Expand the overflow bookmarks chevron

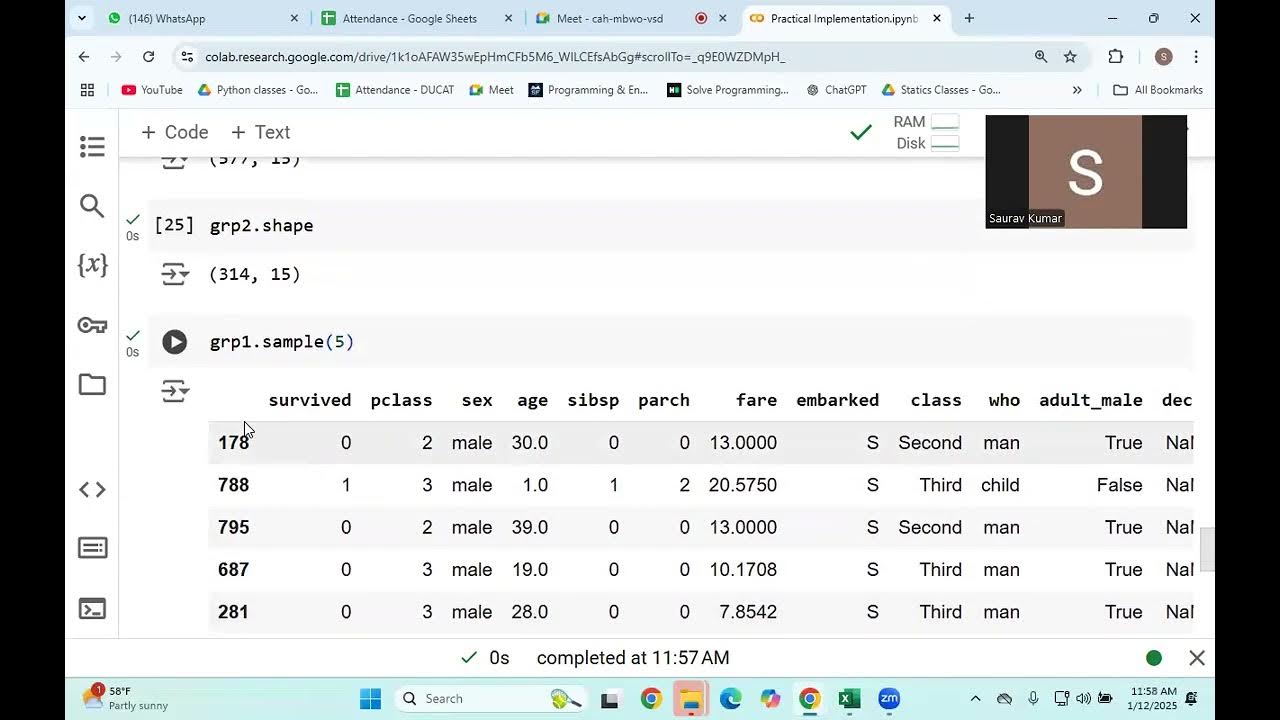coord(1077,90)
